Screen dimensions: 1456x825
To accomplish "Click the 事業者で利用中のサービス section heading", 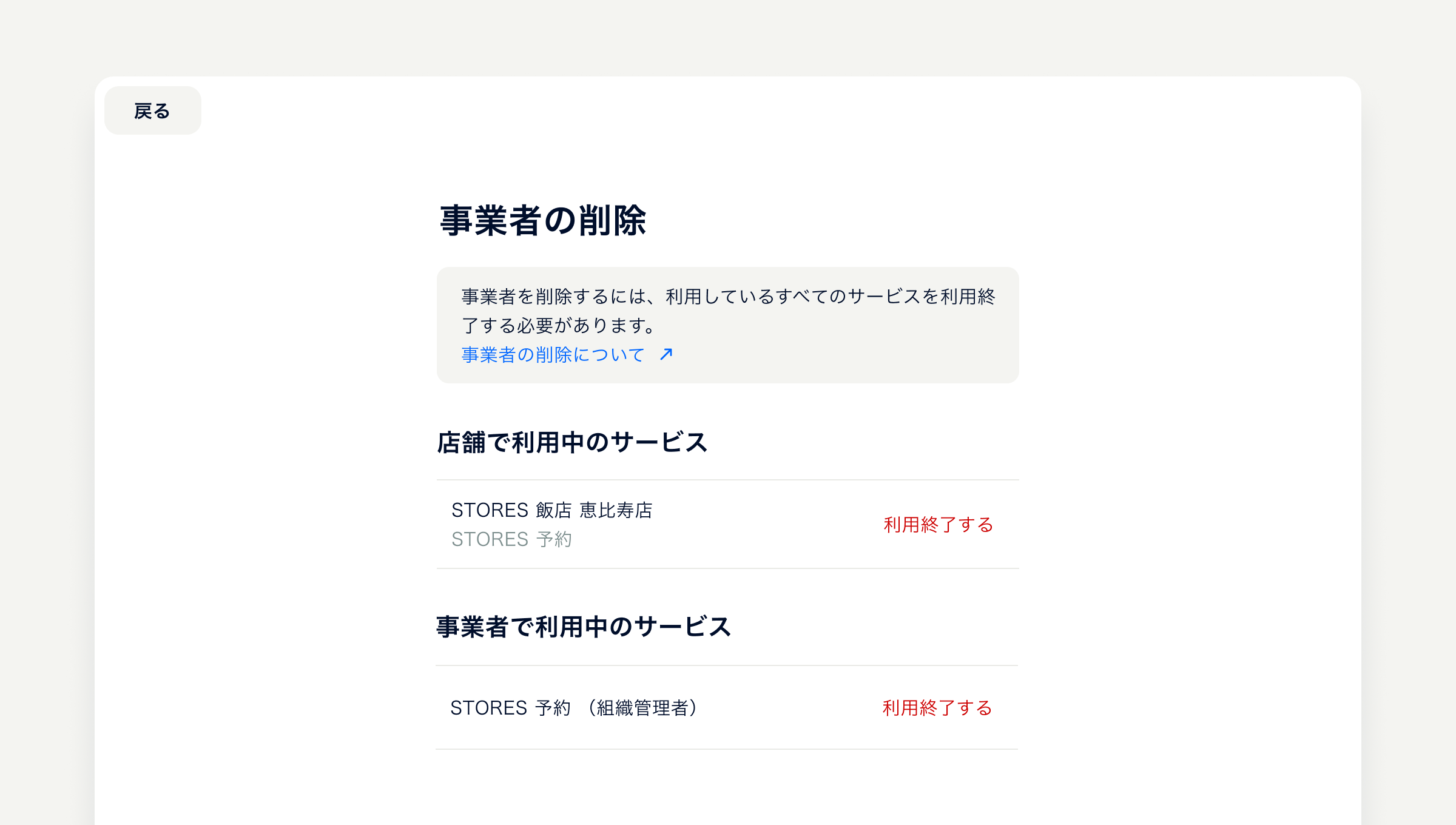I will (584, 627).
